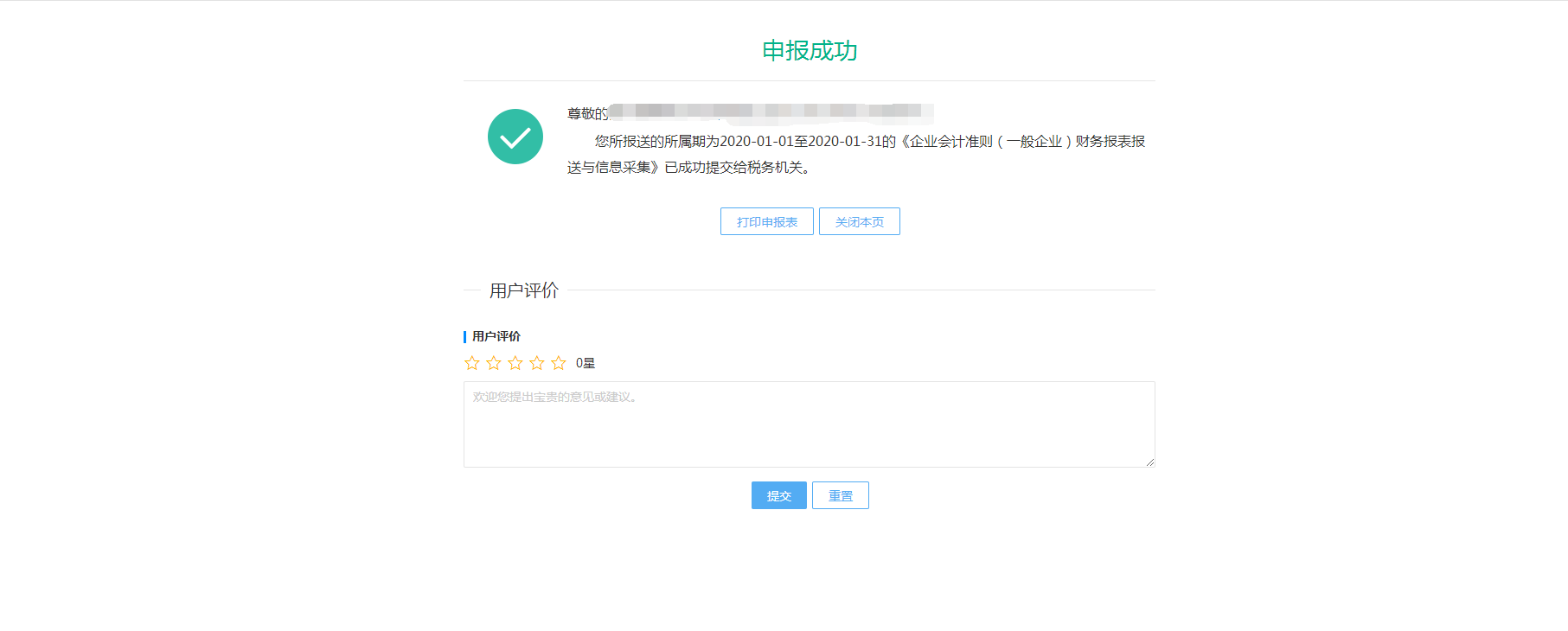Screen dimensions: 1568x631
Task: Submit feedback with the 提交 button
Action: point(778,495)
